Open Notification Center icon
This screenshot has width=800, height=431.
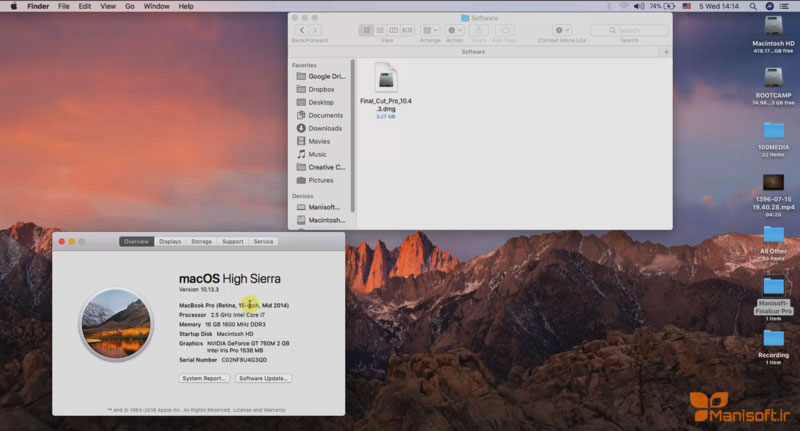tap(784, 6)
